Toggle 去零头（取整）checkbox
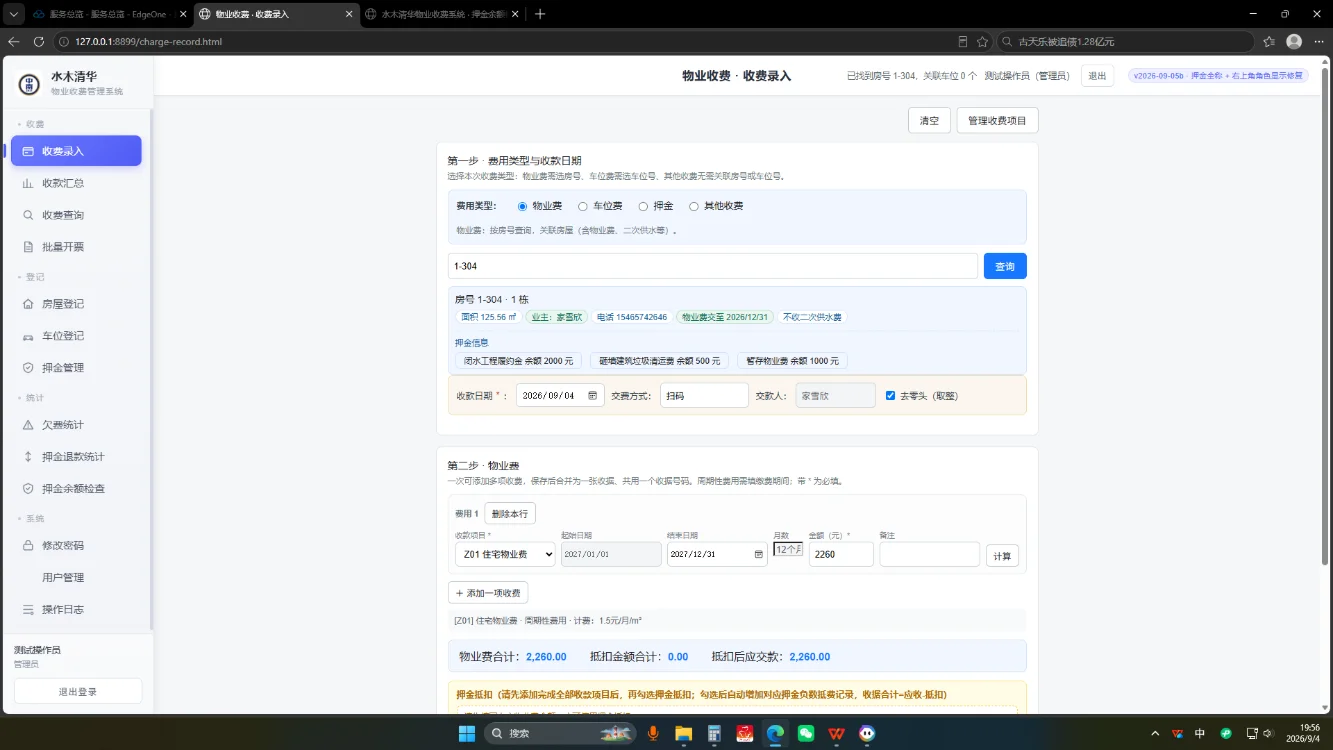The width and height of the screenshot is (1333, 750). pyautogui.click(x=890, y=396)
